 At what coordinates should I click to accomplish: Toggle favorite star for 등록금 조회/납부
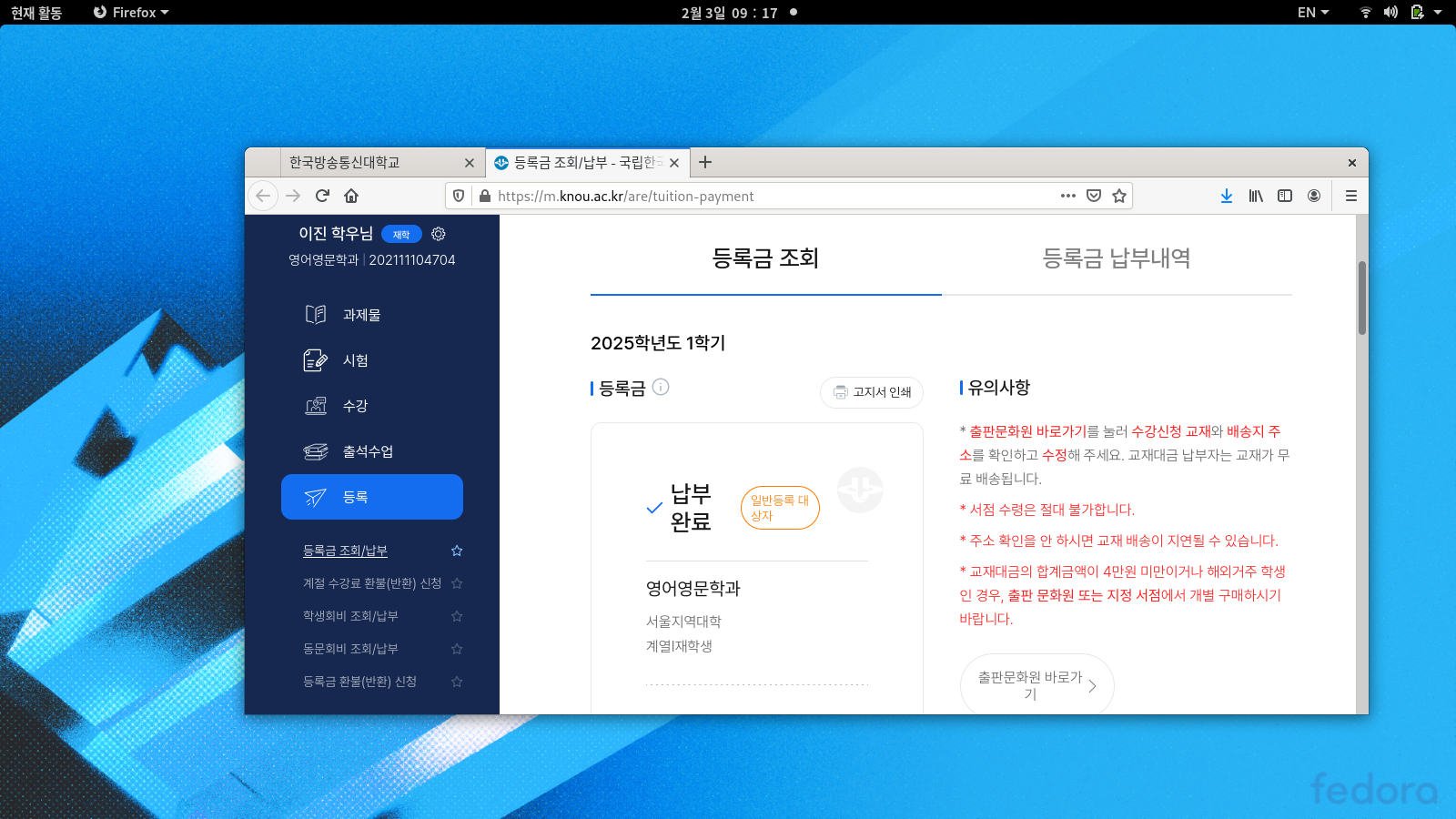tap(457, 551)
